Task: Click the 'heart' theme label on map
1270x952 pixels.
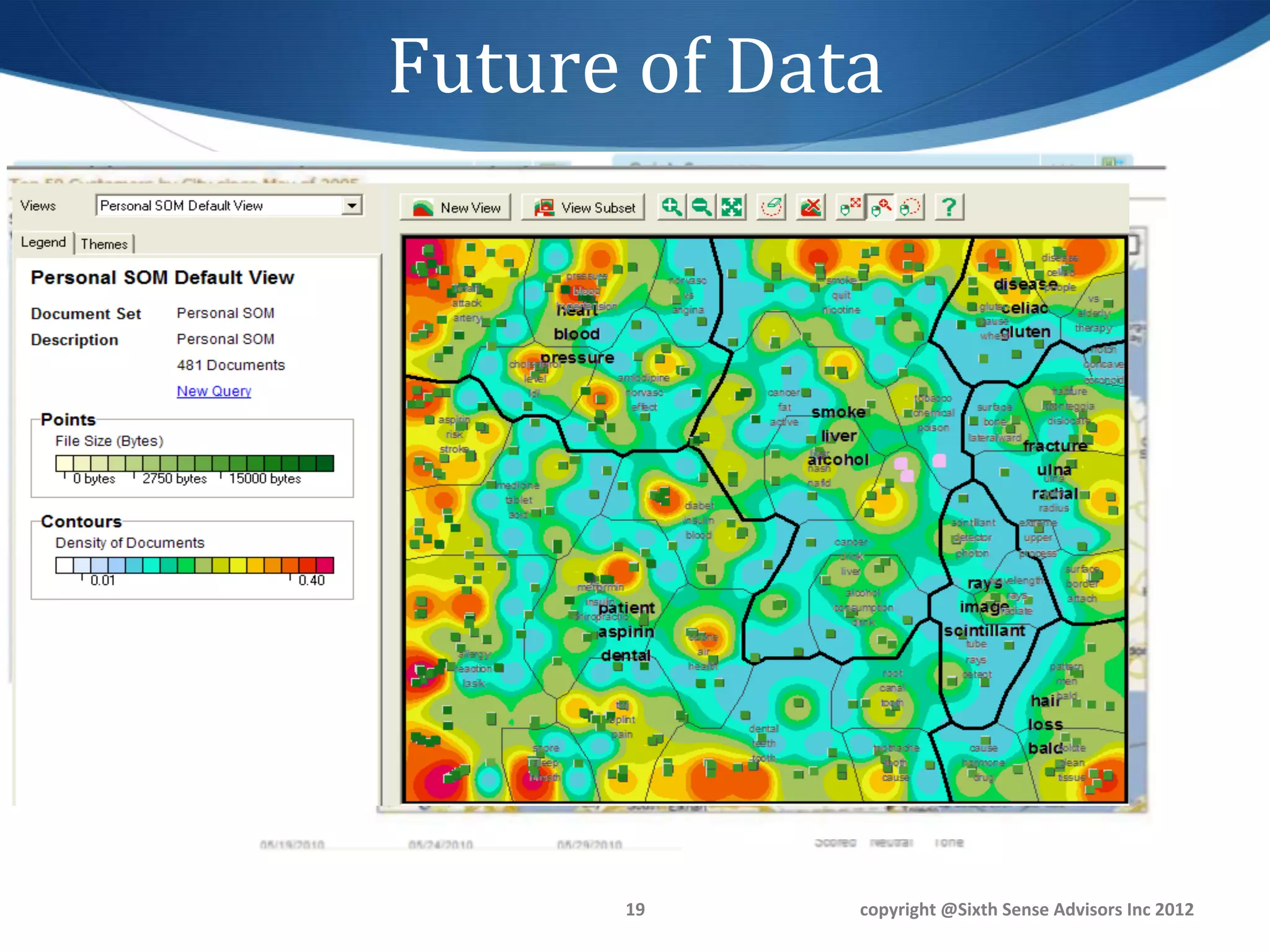Action: (x=576, y=311)
